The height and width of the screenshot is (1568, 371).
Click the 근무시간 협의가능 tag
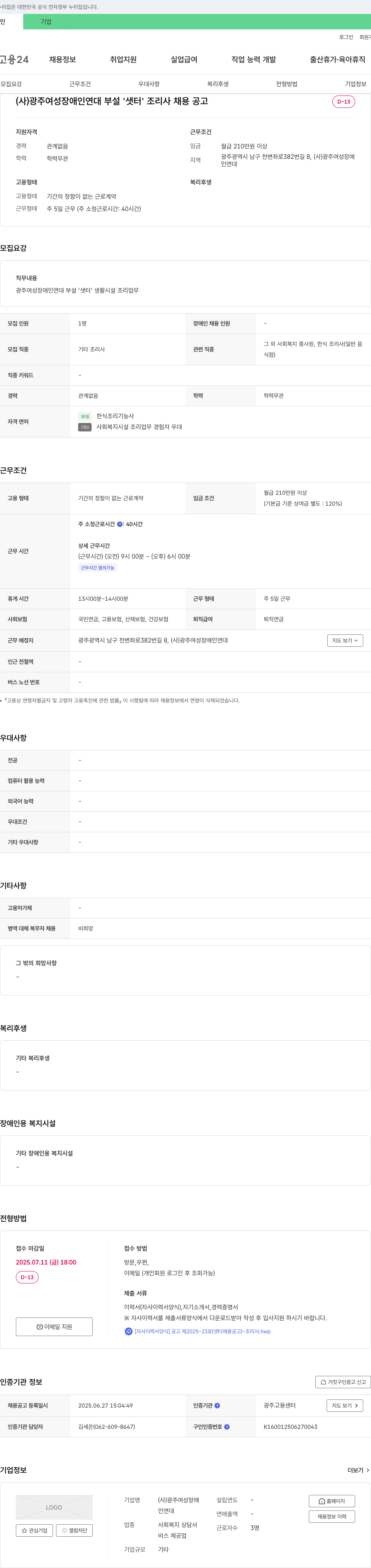97,568
